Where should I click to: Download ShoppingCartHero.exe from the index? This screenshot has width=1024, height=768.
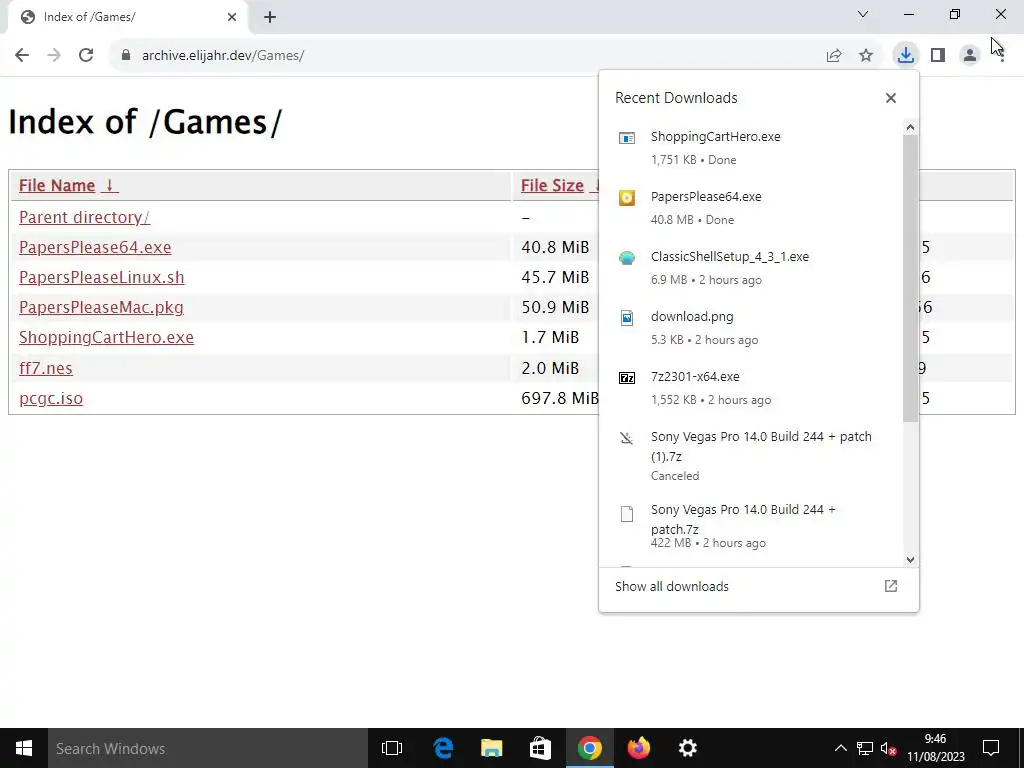106,337
